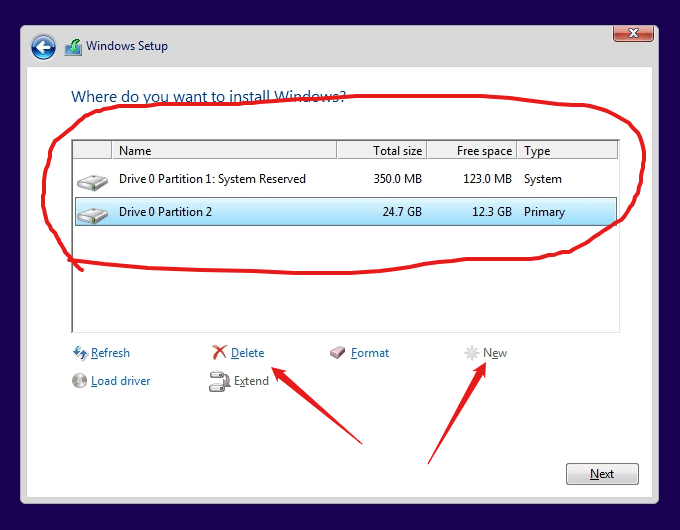Click the starburst New icon
Viewport: 680px width, 530px height.
(x=472, y=353)
